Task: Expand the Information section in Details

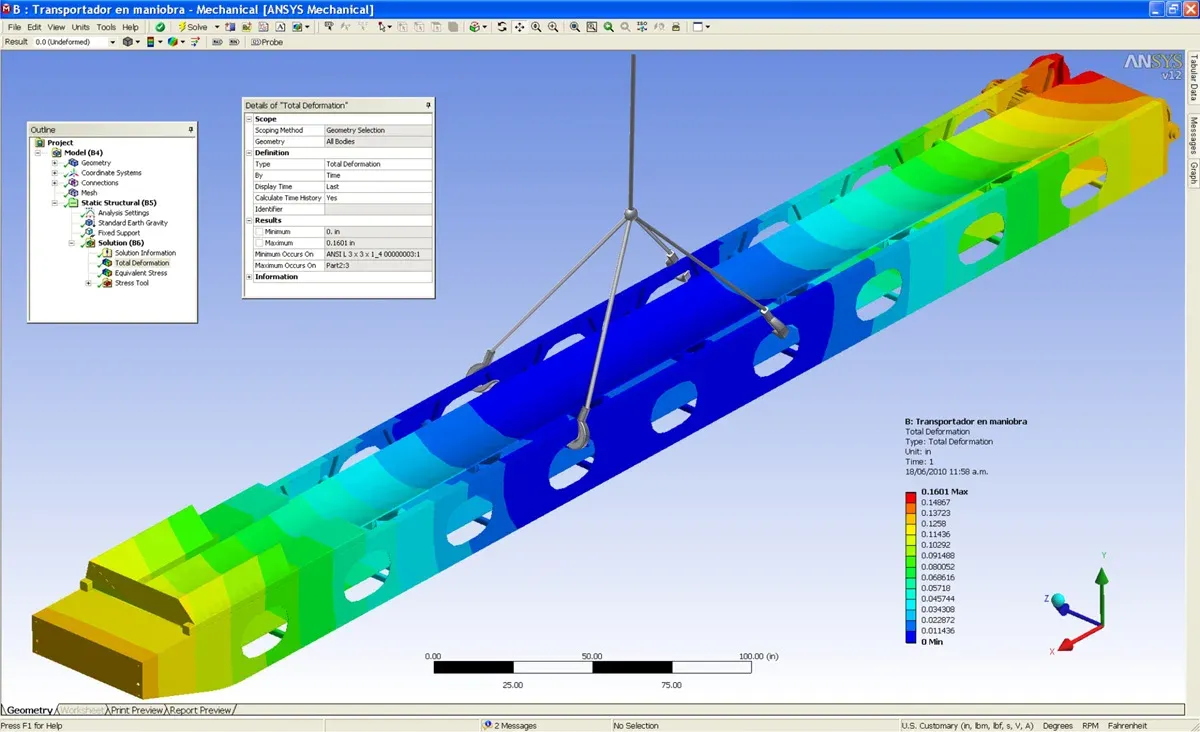Action: (x=249, y=277)
